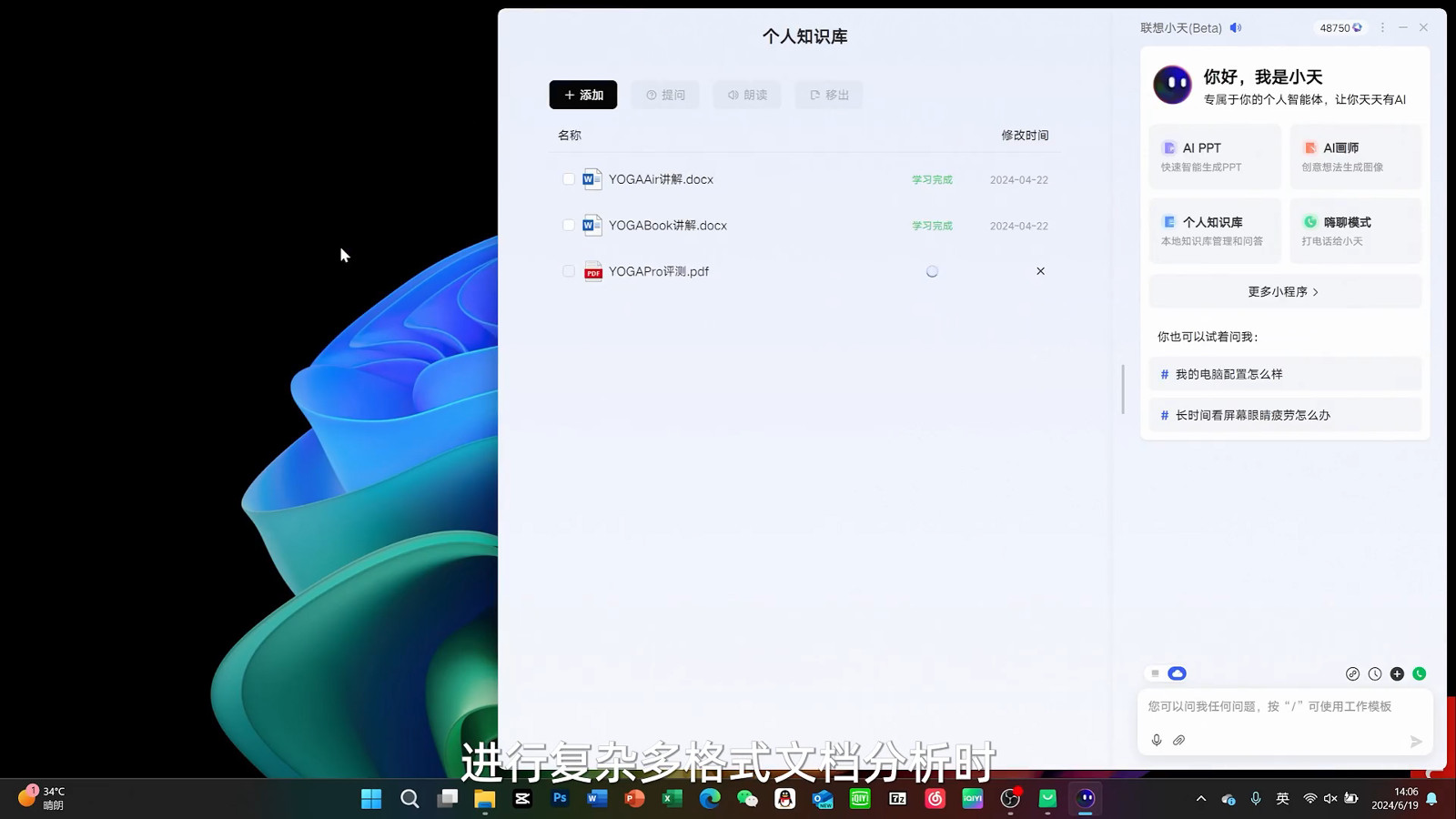Start a new chat with the plus icon
The width and height of the screenshot is (1456, 819).
coord(1397,673)
